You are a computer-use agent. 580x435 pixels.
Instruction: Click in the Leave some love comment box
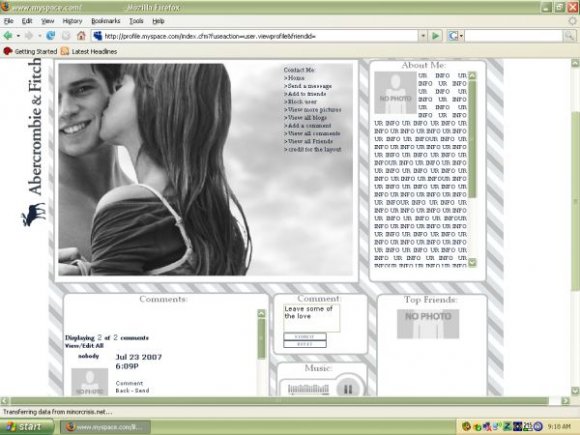(311, 317)
